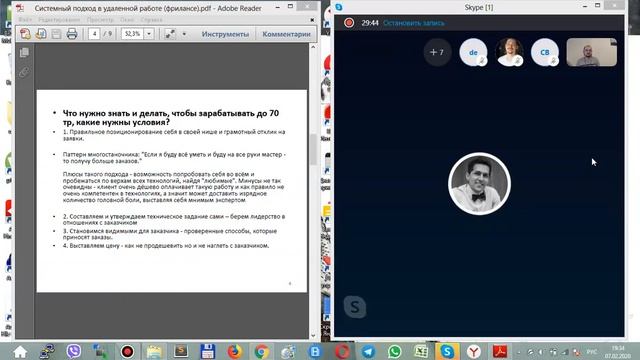Click the Adobe Reader title bar PDF icon
The height and width of the screenshot is (360, 640).
click(x=20, y=8)
